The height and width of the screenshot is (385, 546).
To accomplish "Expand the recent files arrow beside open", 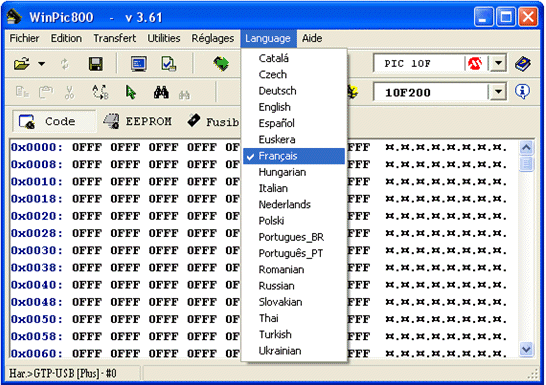I will 41,64.
